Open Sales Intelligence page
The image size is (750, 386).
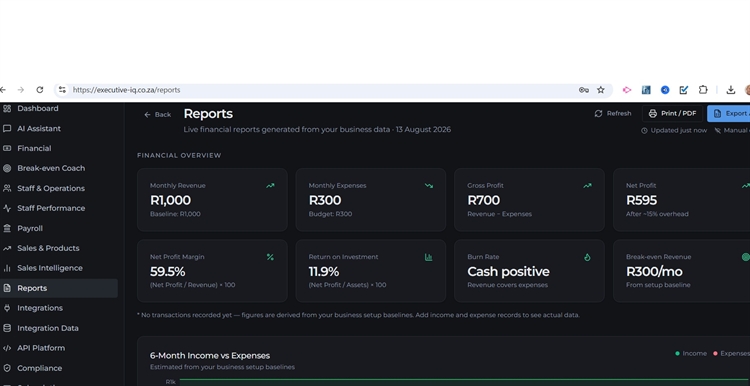coord(50,268)
